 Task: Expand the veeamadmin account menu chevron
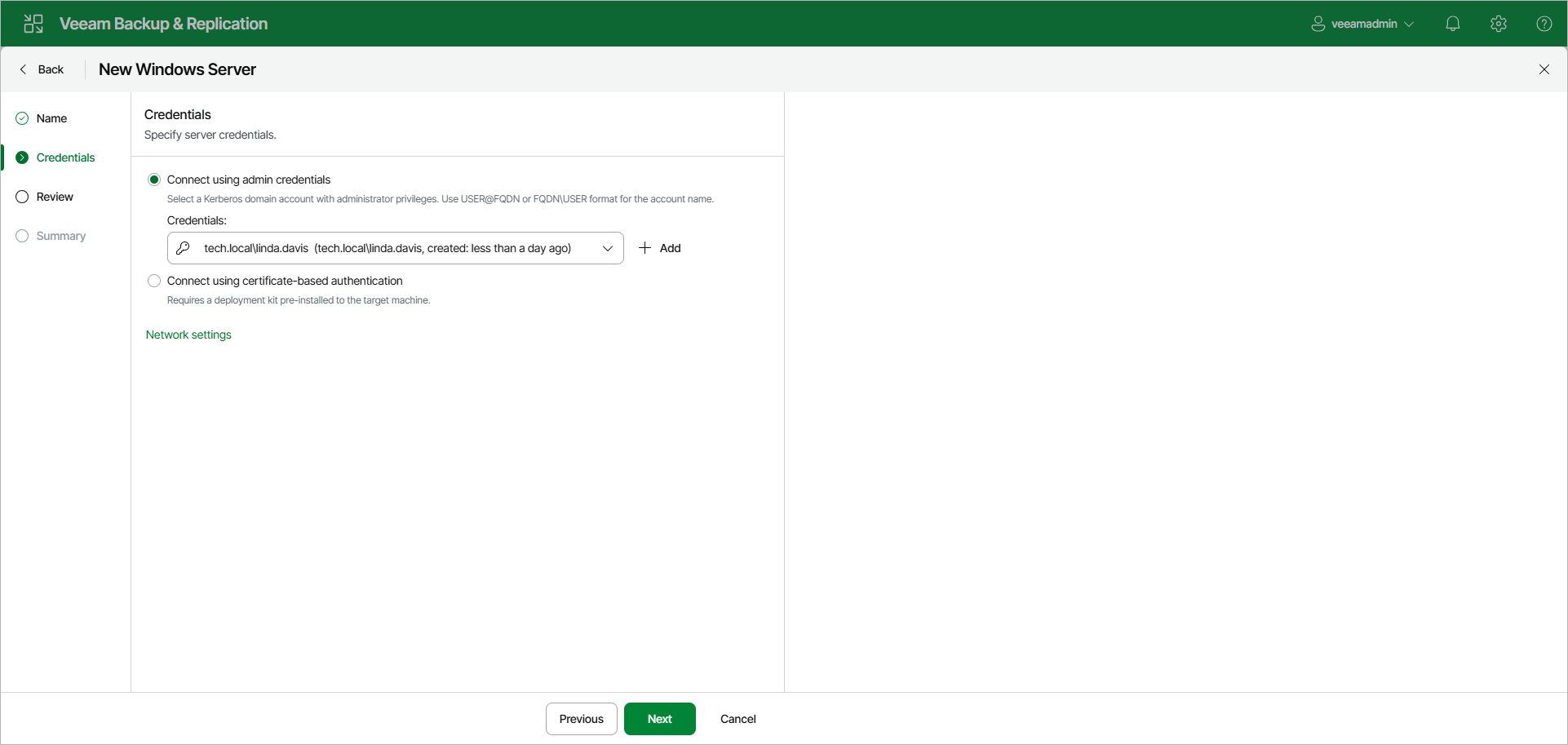(x=1409, y=24)
